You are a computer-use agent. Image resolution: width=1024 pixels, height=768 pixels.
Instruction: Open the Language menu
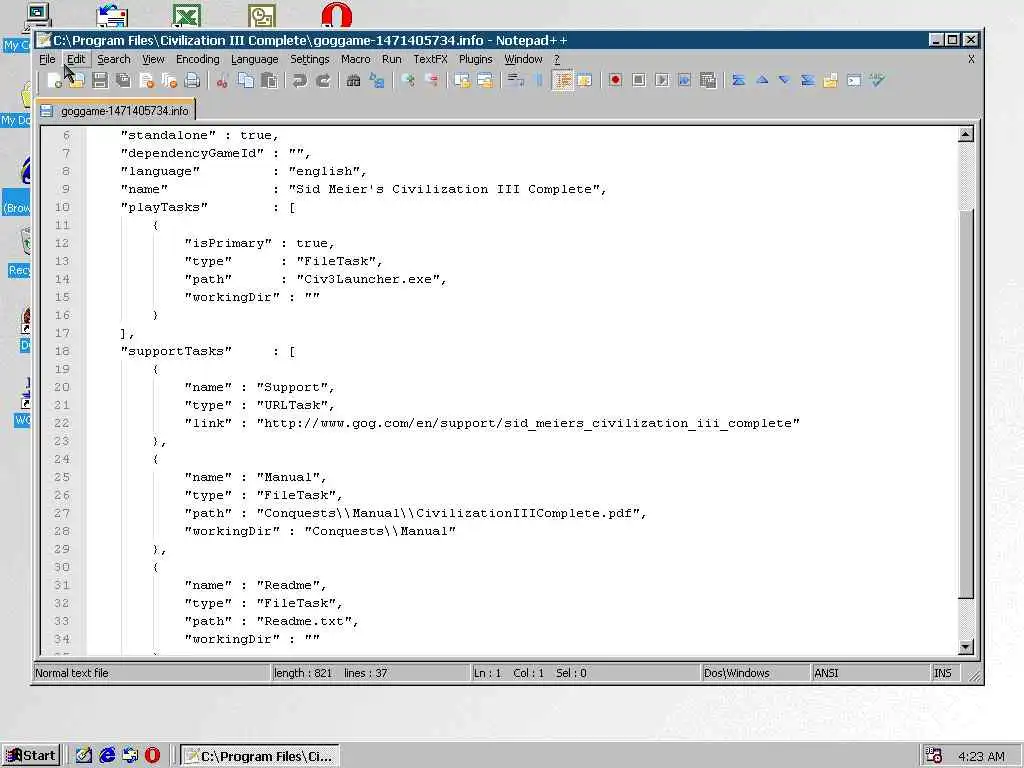[255, 59]
